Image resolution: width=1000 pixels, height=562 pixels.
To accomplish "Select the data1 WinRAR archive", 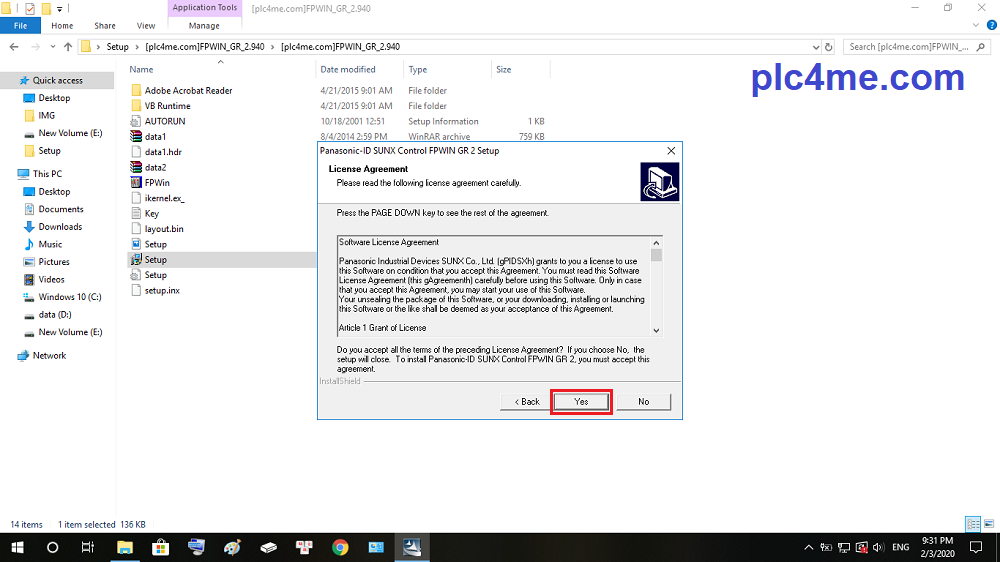I will pyautogui.click(x=155, y=137).
